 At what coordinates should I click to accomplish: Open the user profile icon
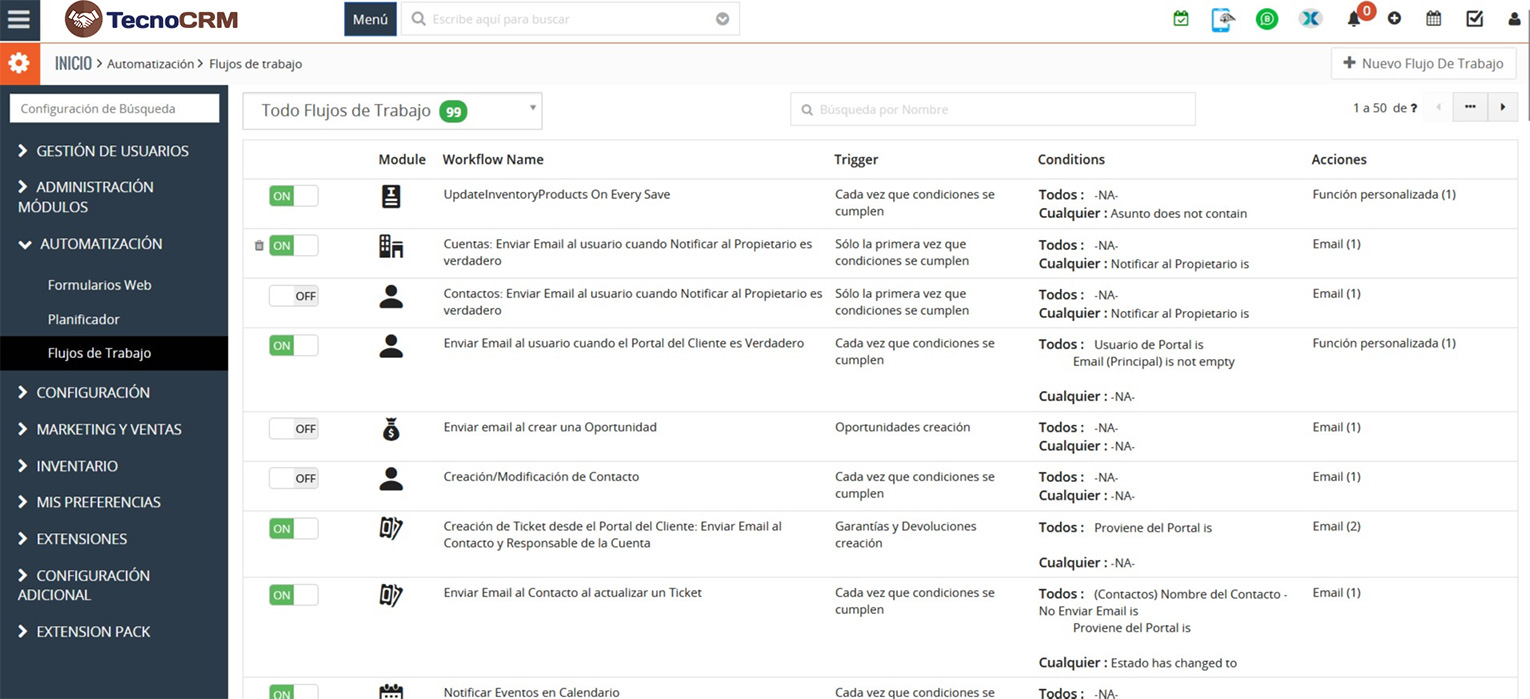point(1514,19)
